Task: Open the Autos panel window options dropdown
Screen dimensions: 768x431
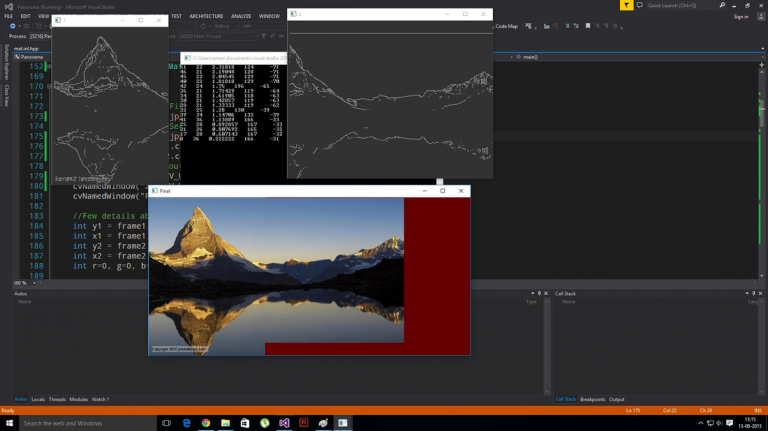Action: [x=532, y=293]
